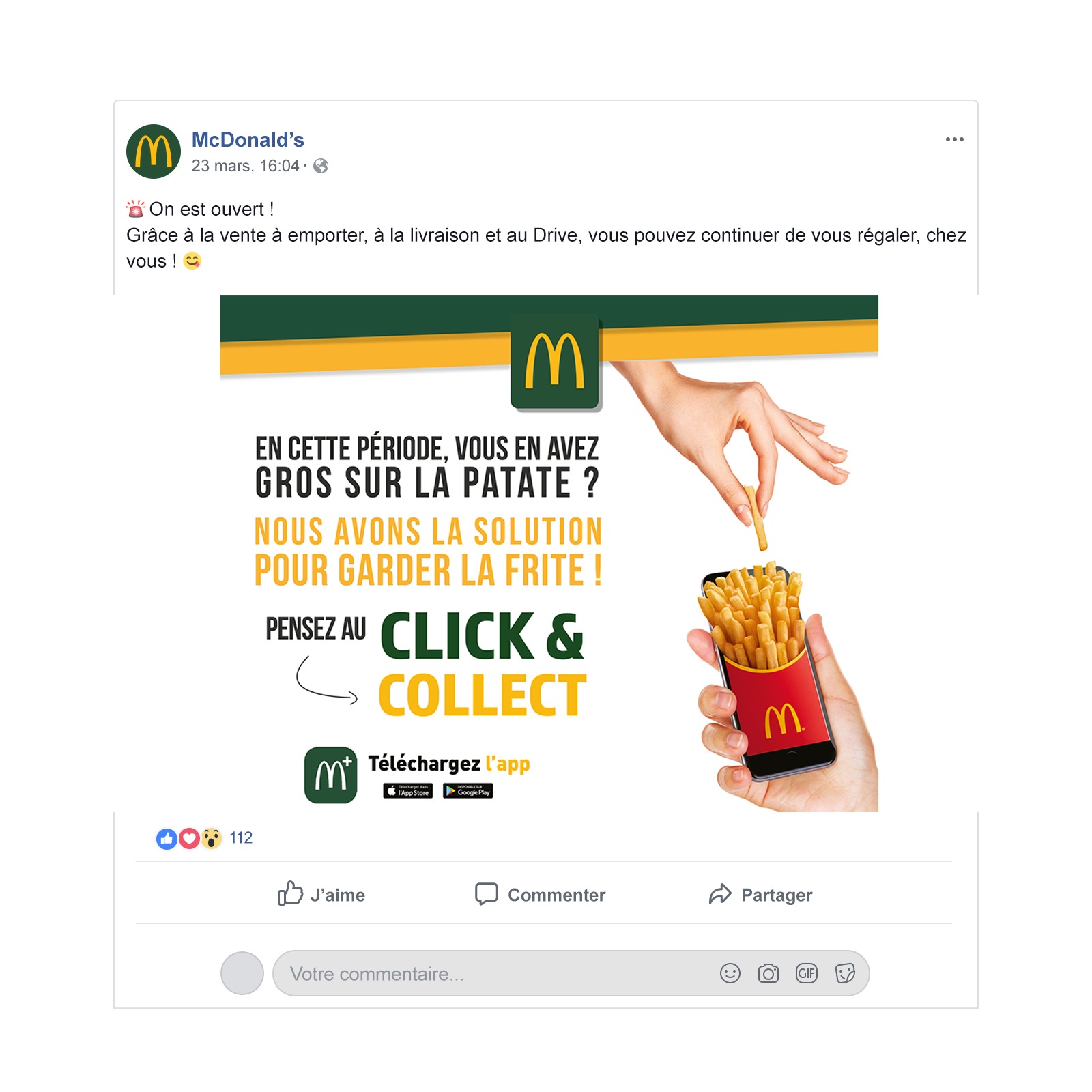Click the Click & Collect ad image
The height and width of the screenshot is (1092, 1092).
click(549, 554)
